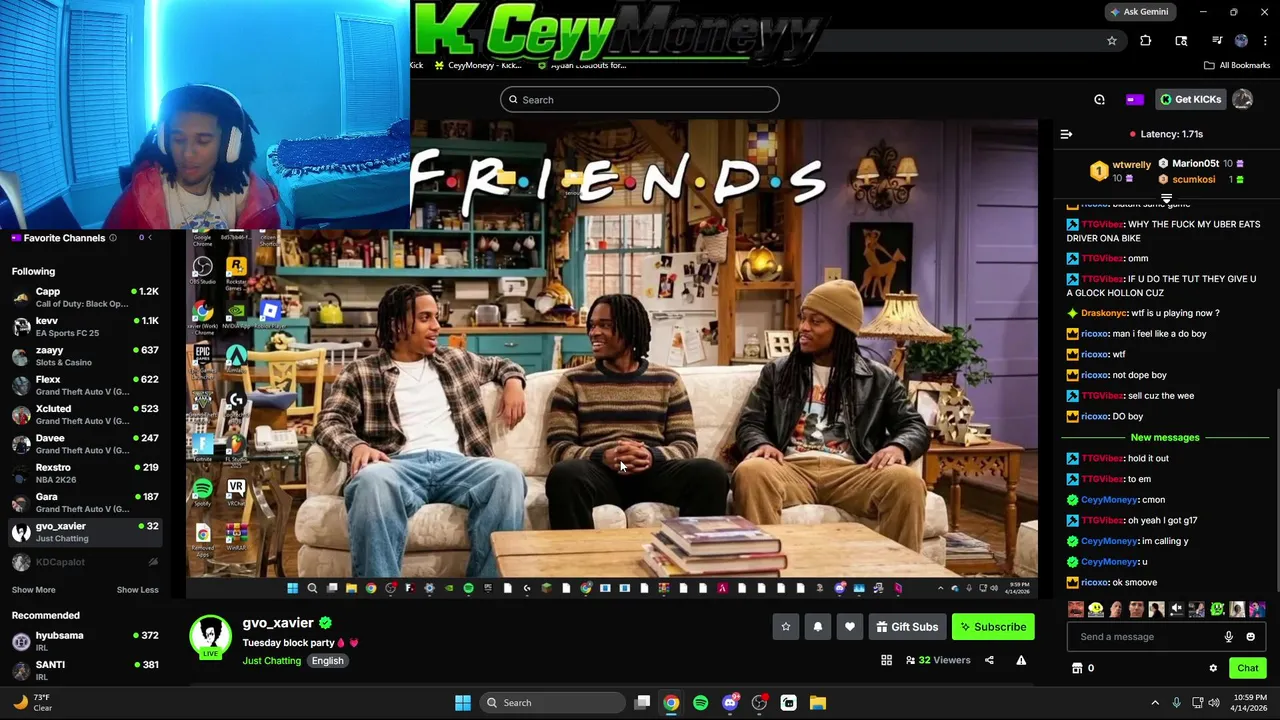Open Chrome extensions puzzle icon
Screen dimensions: 1280x720
[1146, 41]
